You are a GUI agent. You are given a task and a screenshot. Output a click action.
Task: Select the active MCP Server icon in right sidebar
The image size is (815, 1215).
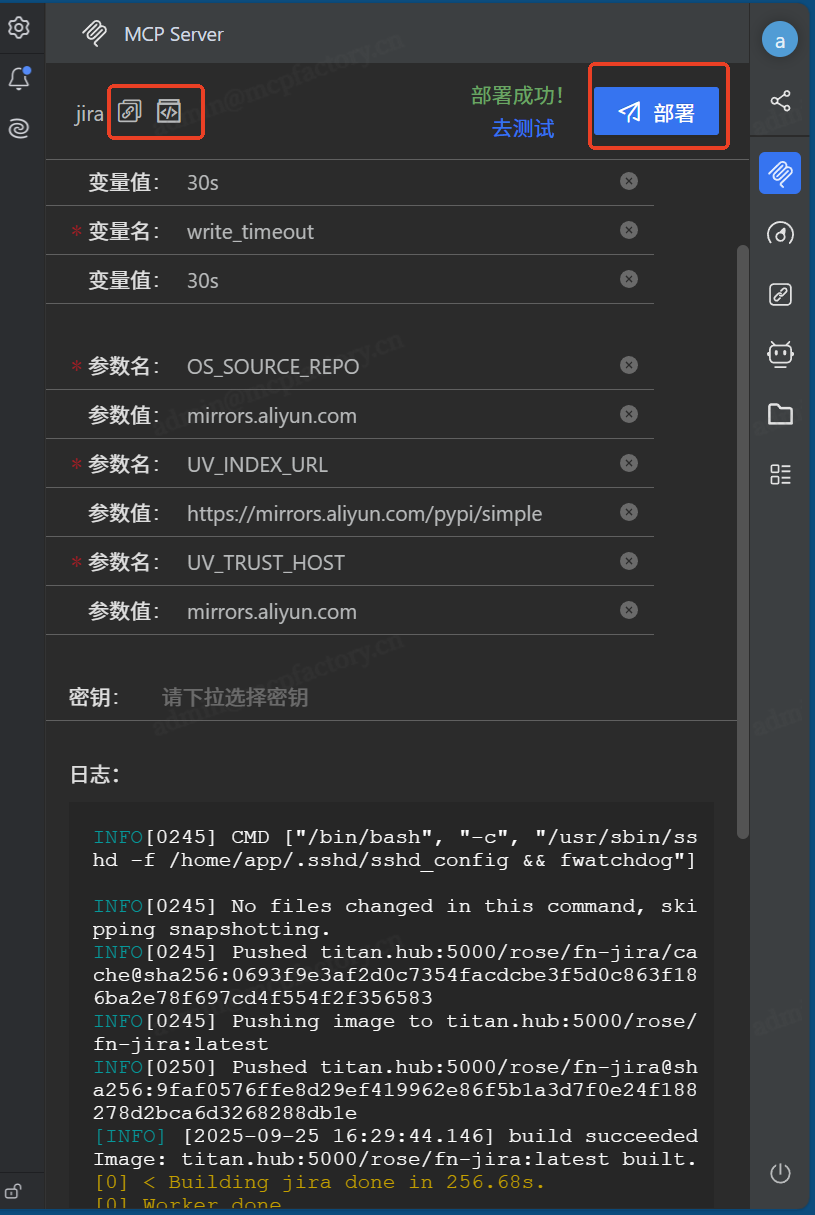[780, 173]
